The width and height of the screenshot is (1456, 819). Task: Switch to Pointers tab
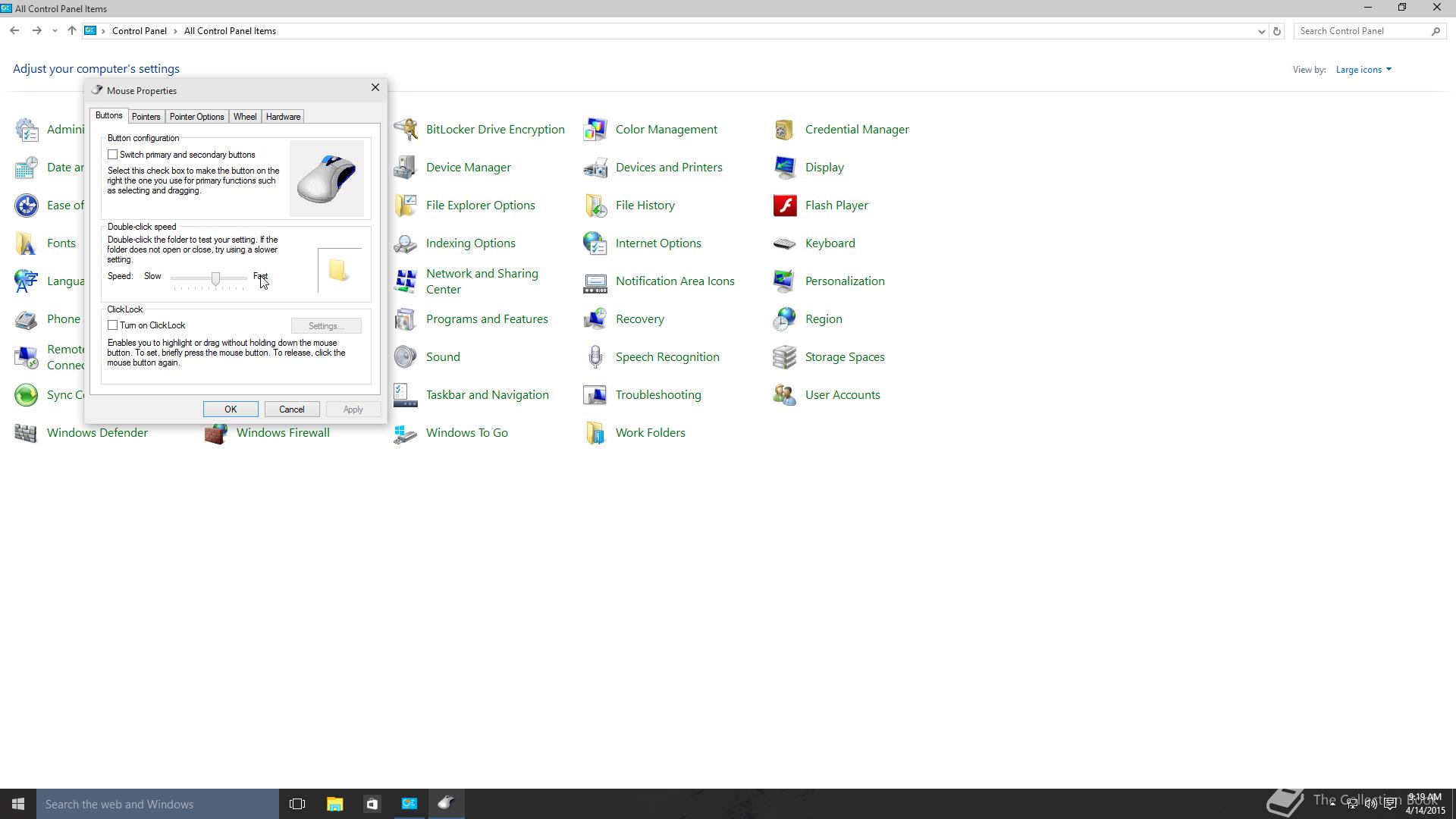click(x=146, y=117)
